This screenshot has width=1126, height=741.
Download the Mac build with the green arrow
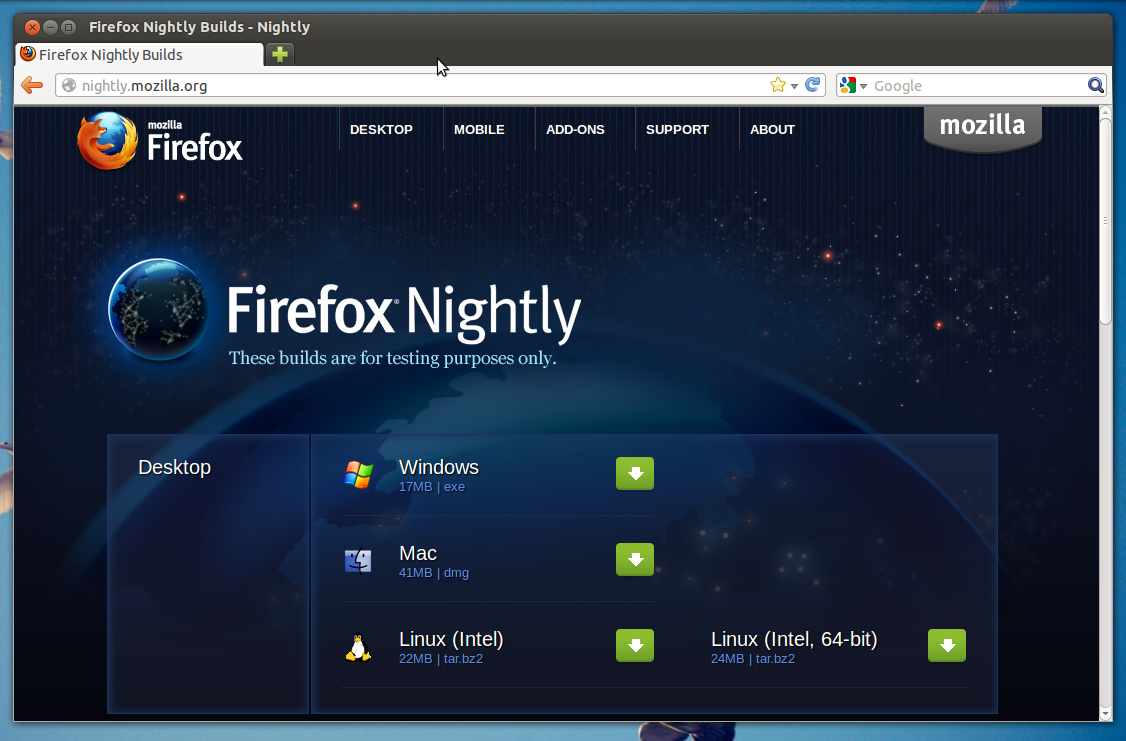[x=635, y=559]
